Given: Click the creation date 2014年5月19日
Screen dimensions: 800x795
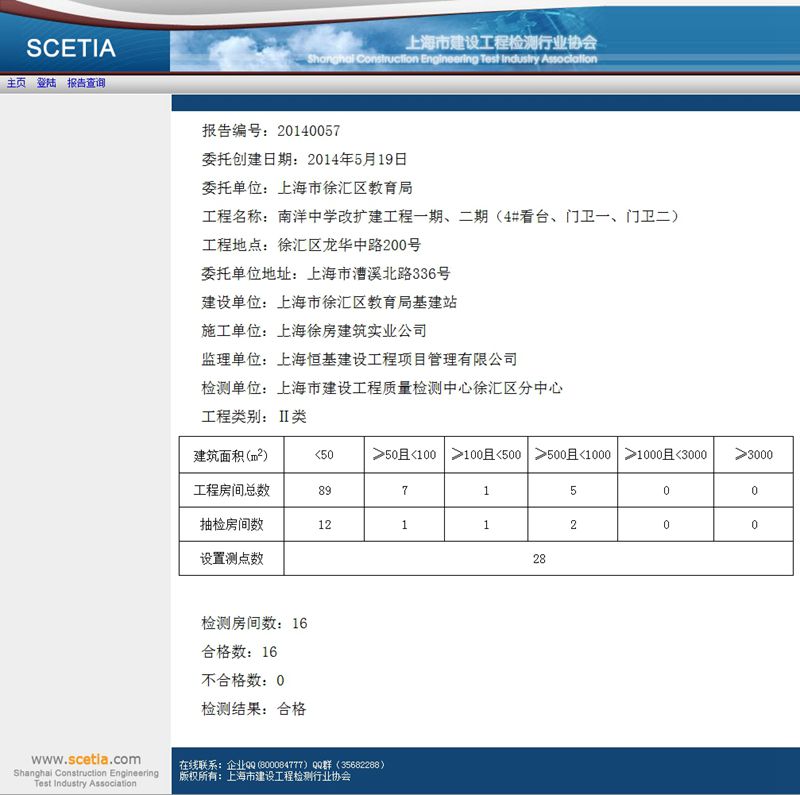Looking at the screenshot, I should 357,159.
